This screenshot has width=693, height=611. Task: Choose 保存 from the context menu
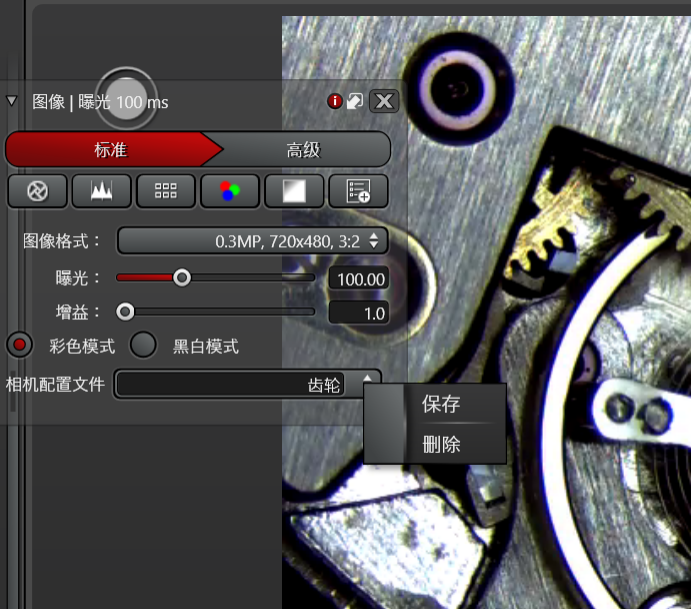point(441,405)
